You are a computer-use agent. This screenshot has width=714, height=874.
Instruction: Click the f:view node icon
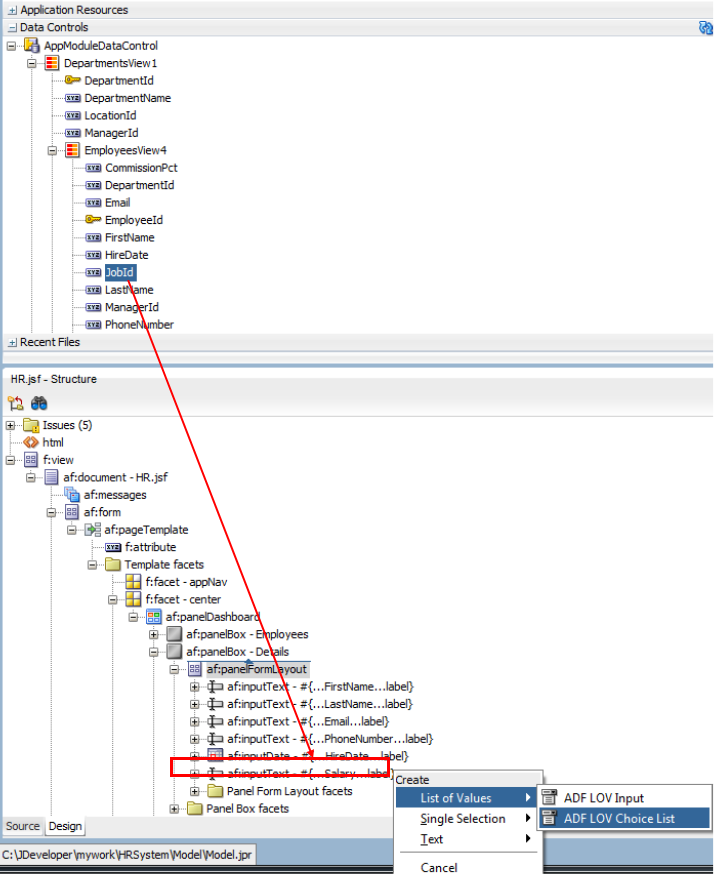[x=31, y=460]
